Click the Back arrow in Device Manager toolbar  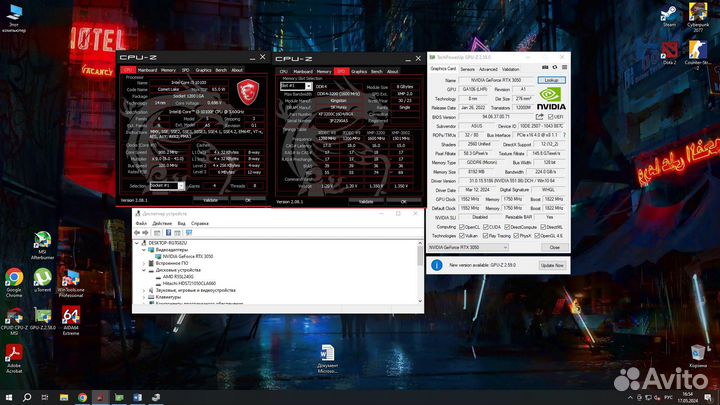pos(137,233)
